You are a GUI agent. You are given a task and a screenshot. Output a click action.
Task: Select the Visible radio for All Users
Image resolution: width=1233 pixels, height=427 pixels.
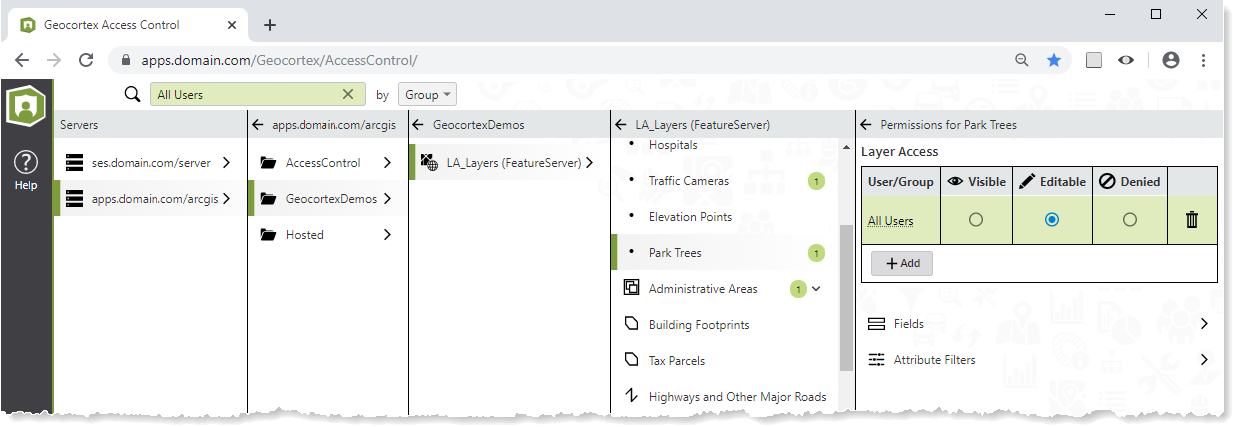pos(976,220)
